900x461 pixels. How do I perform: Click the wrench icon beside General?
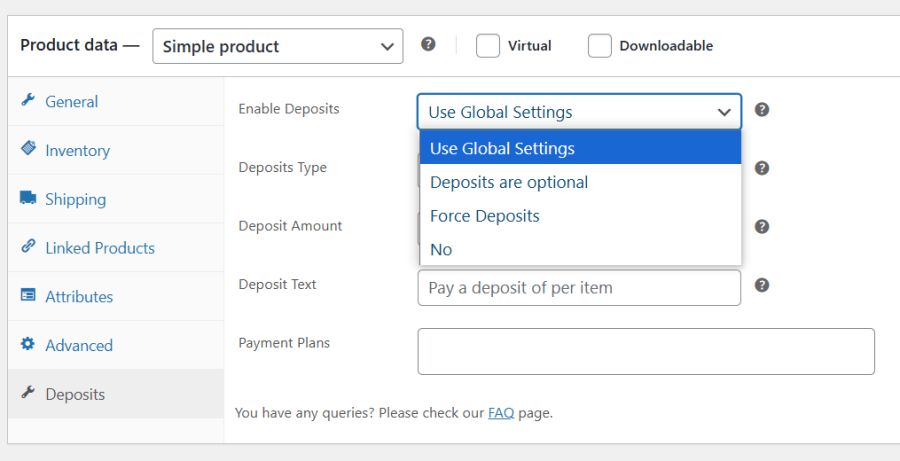(28, 101)
